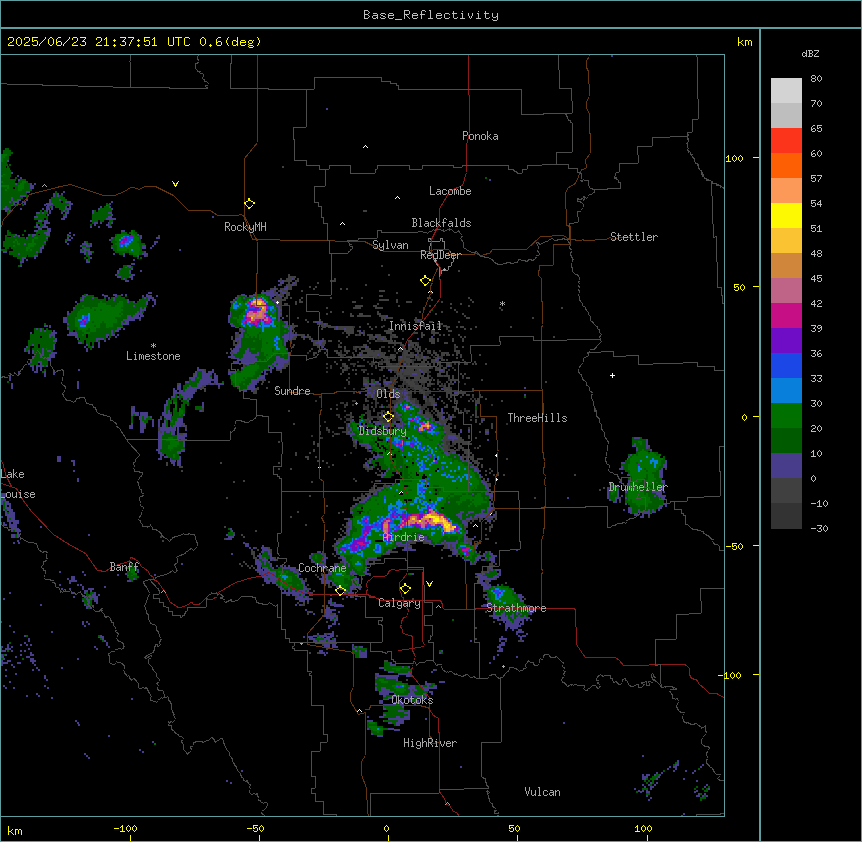Click the ThreeHills label

[x=537, y=418]
